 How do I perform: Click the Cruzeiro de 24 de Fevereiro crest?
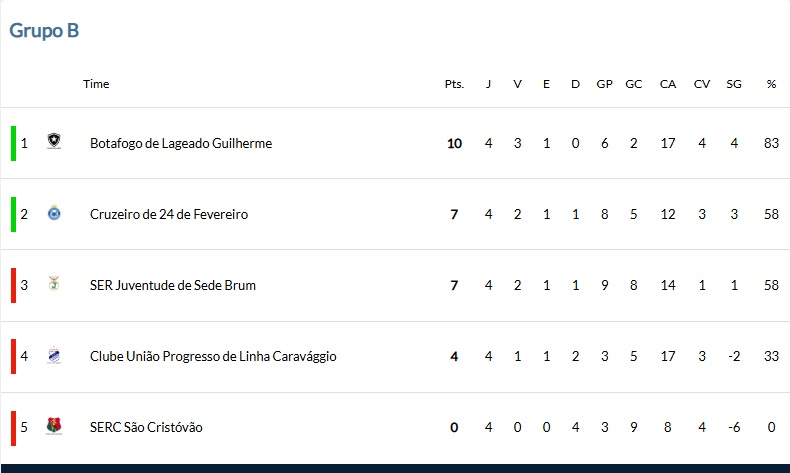(54, 213)
